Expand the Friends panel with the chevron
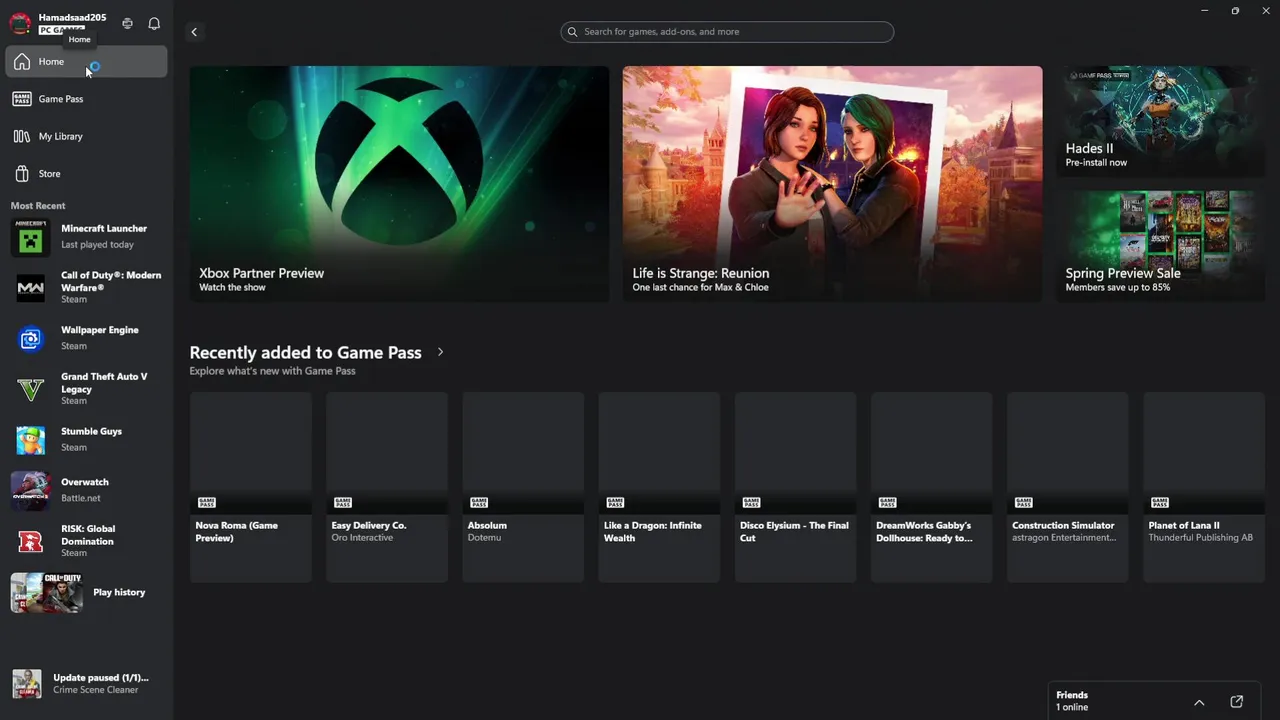The width and height of the screenshot is (1280, 720). [1199, 702]
